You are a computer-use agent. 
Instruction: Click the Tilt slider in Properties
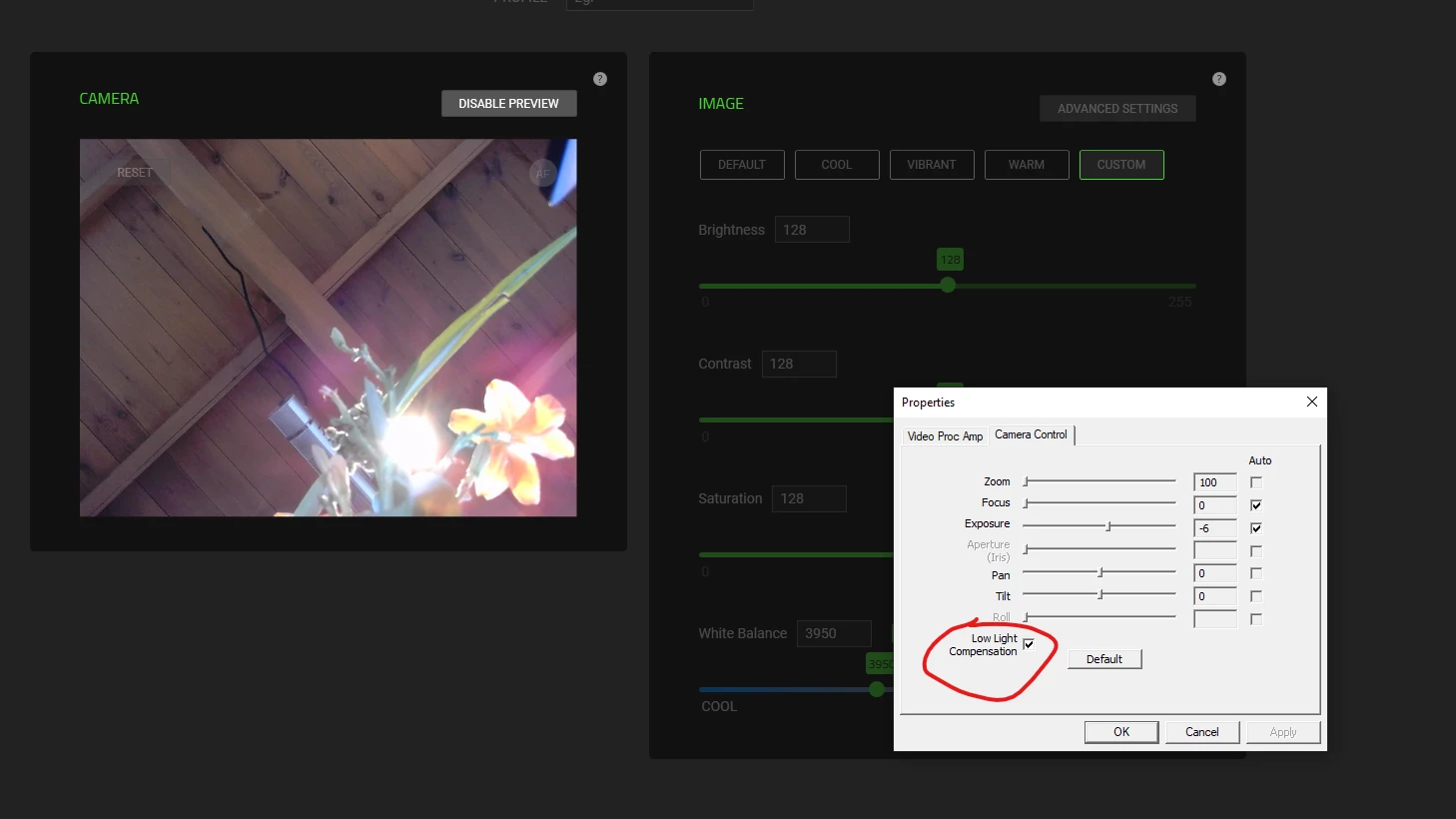tap(1099, 594)
